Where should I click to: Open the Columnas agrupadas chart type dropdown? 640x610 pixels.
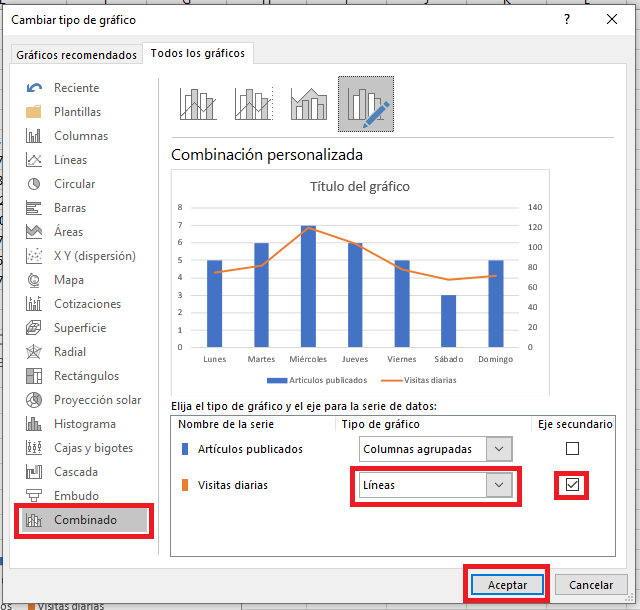(500, 449)
